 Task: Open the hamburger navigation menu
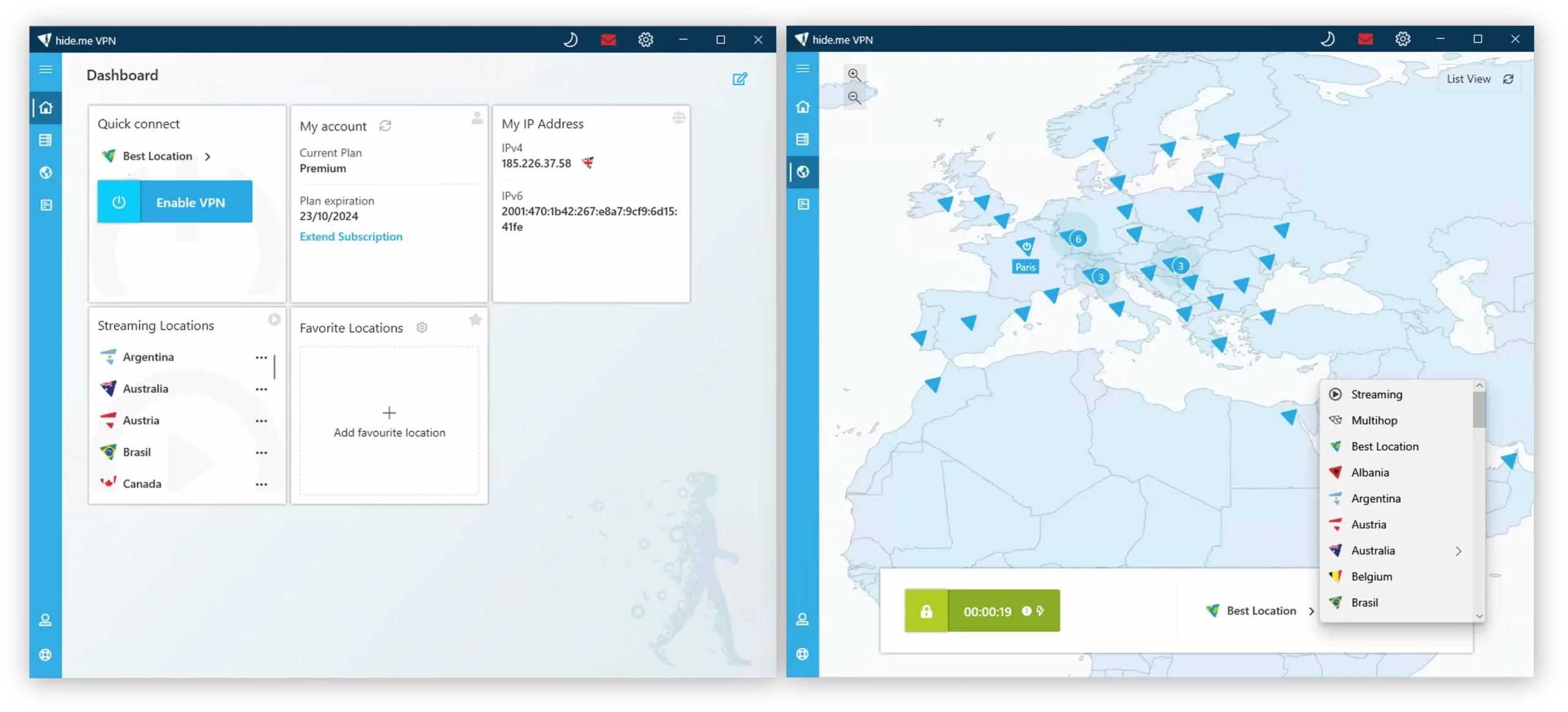pos(46,69)
